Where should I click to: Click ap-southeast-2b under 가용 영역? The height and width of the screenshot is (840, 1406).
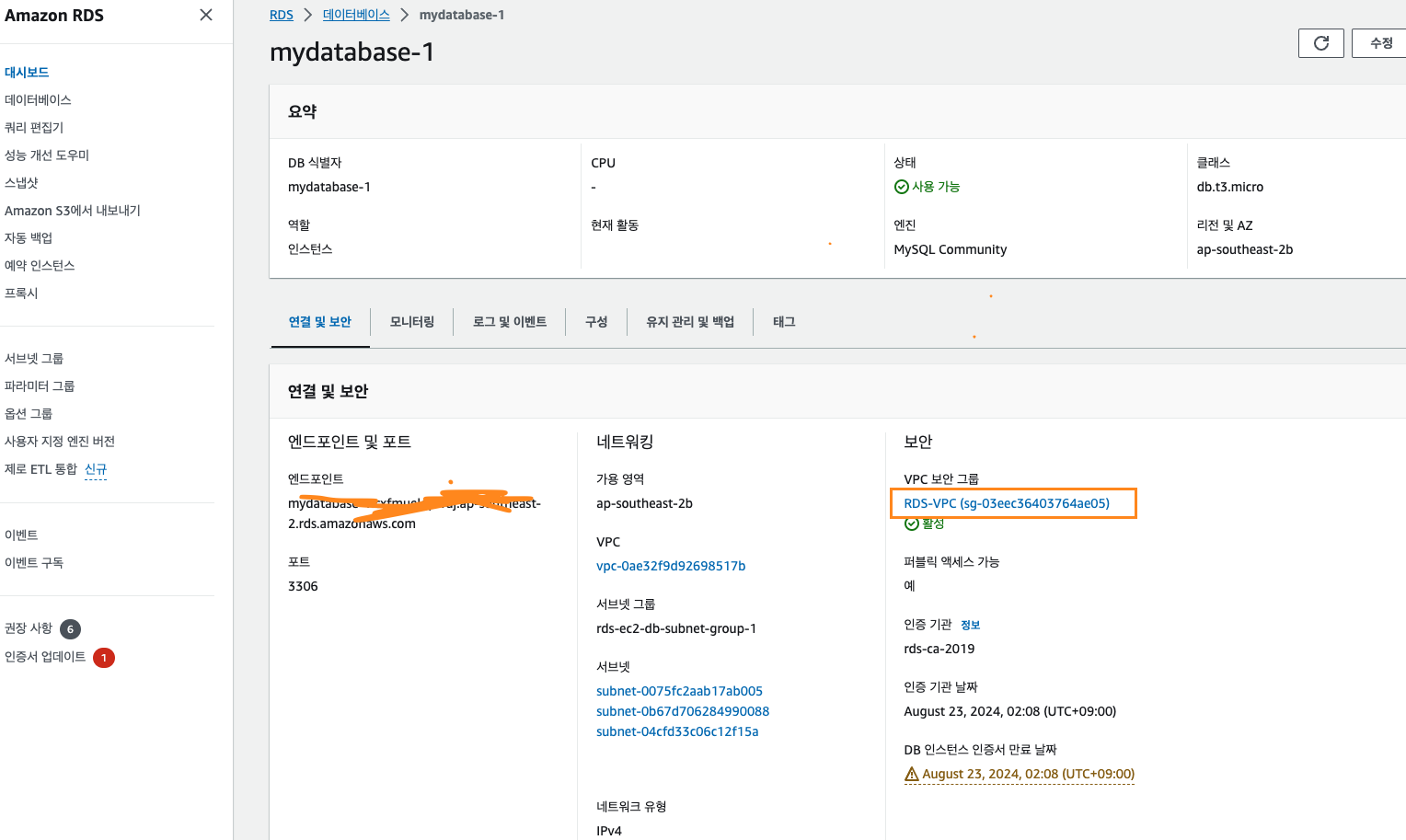644,503
